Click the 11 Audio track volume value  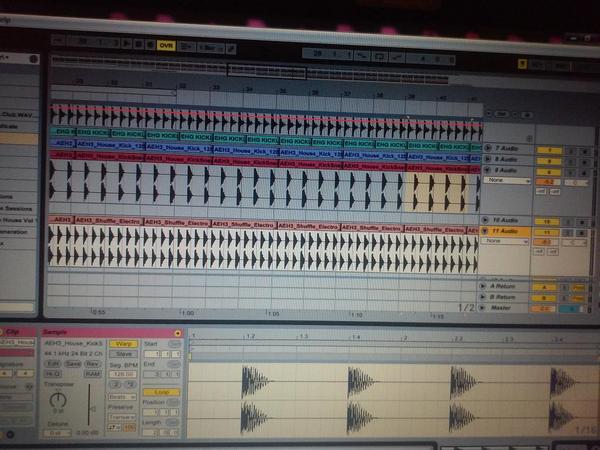point(546,243)
